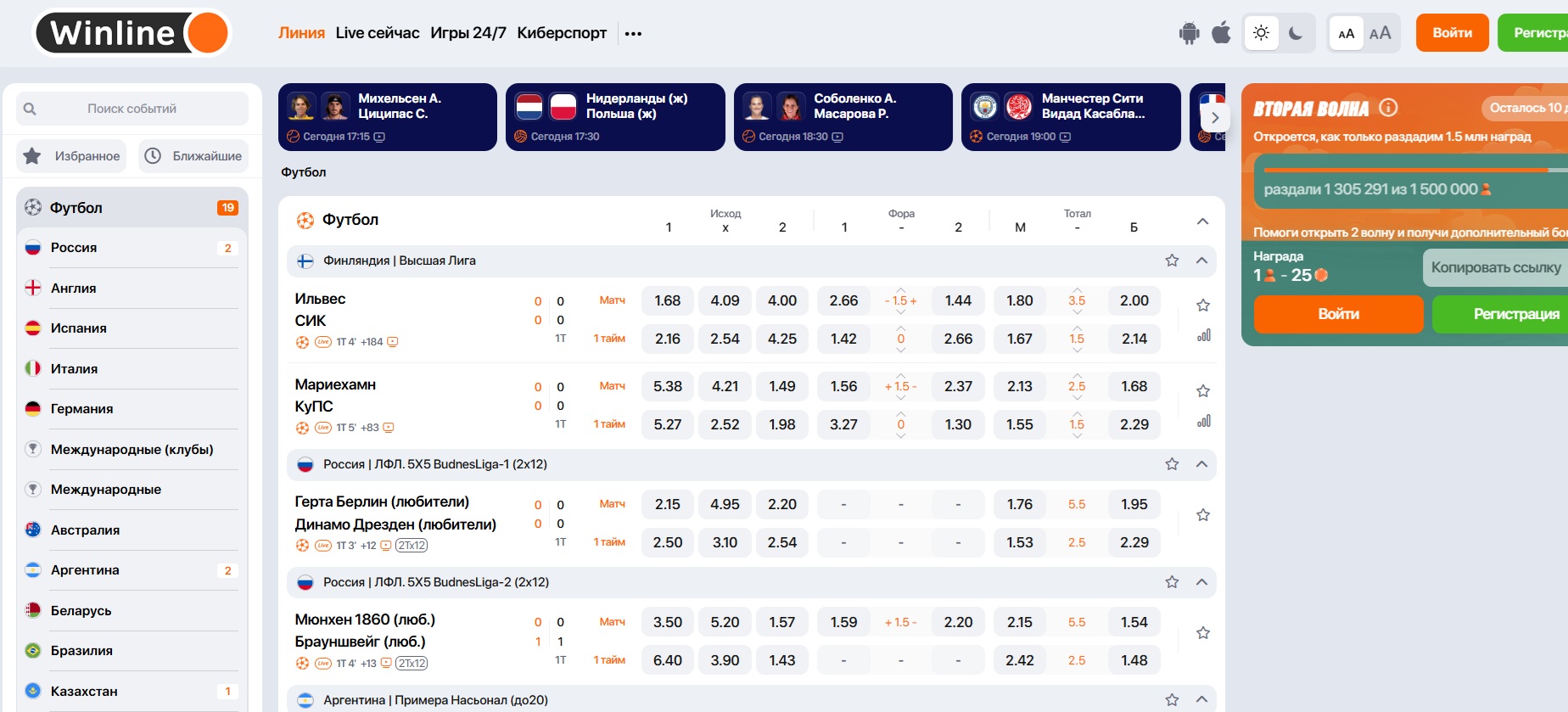Open statistics chart icon for Мариехамн match
Viewport: 1568px width, 712px height.
click(x=1203, y=422)
